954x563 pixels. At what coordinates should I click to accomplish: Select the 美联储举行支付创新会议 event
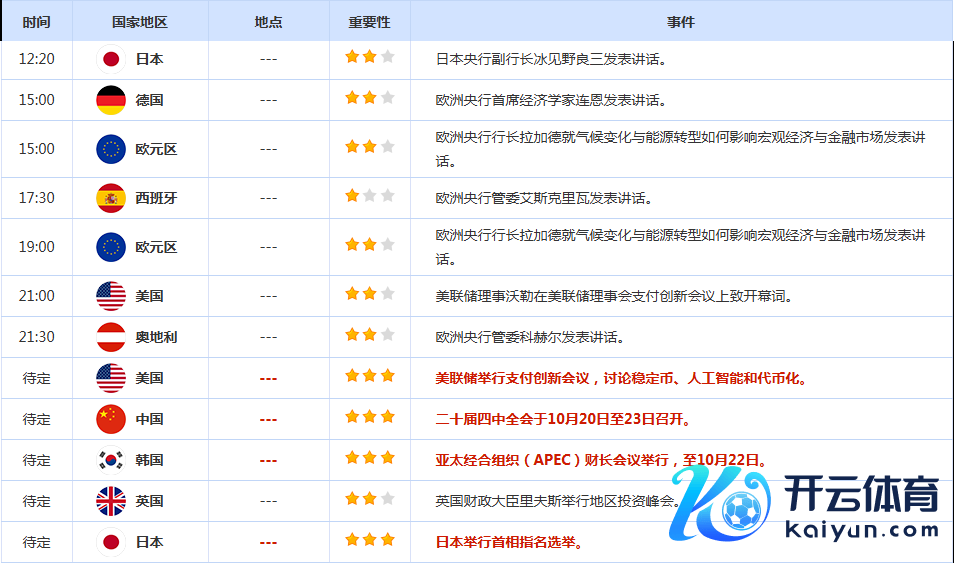pos(620,378)
